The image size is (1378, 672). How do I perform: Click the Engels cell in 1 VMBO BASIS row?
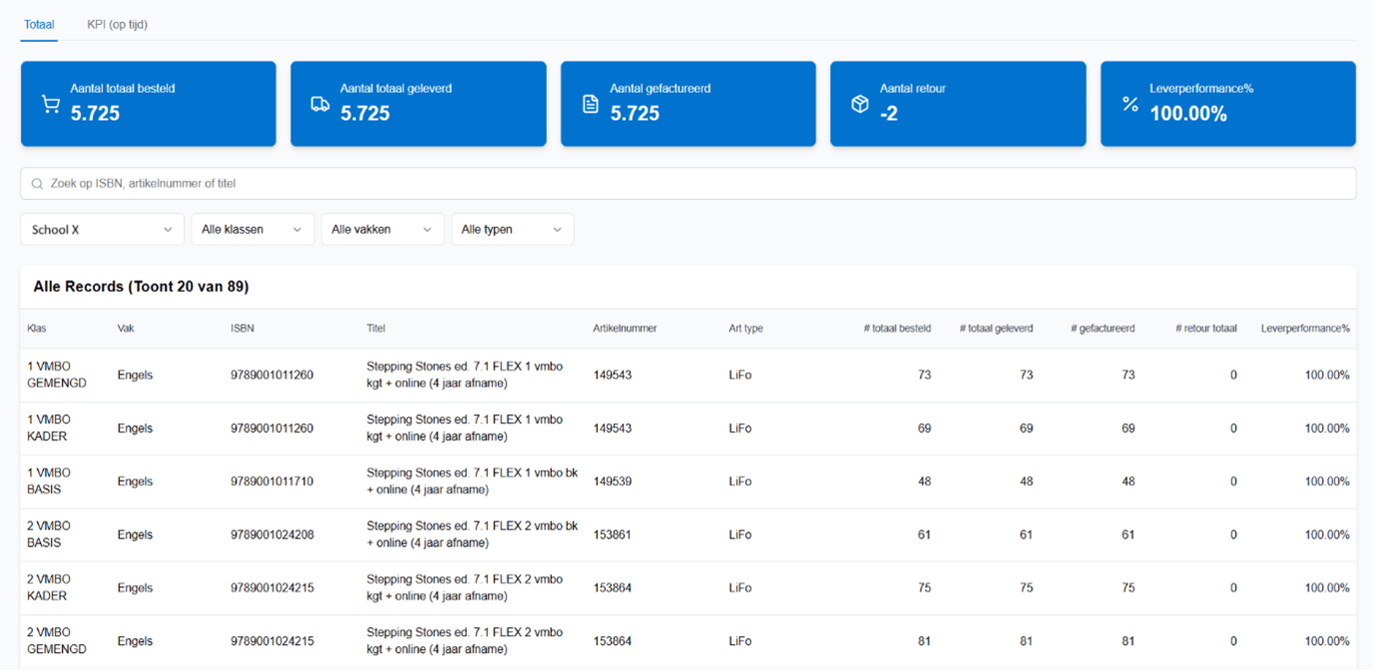click(135, 482)
